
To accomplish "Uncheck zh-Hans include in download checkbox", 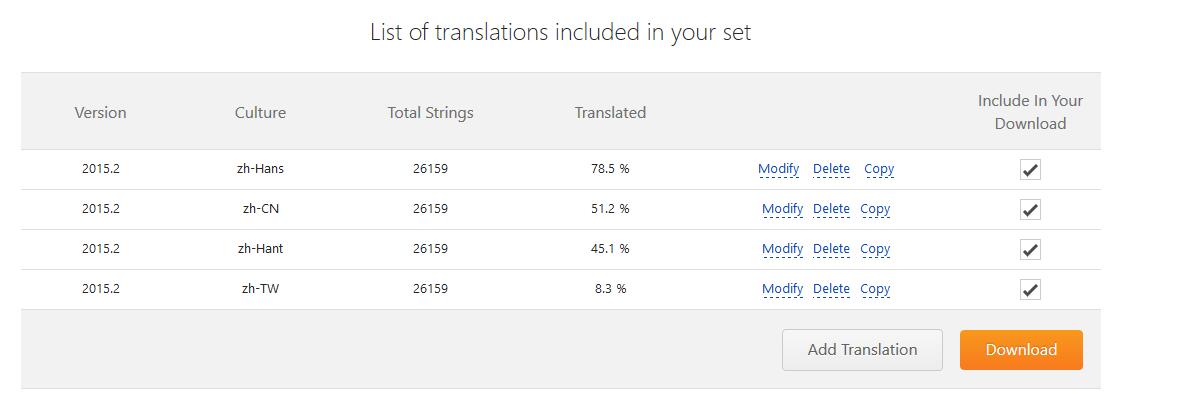I will coord(1030,170).
